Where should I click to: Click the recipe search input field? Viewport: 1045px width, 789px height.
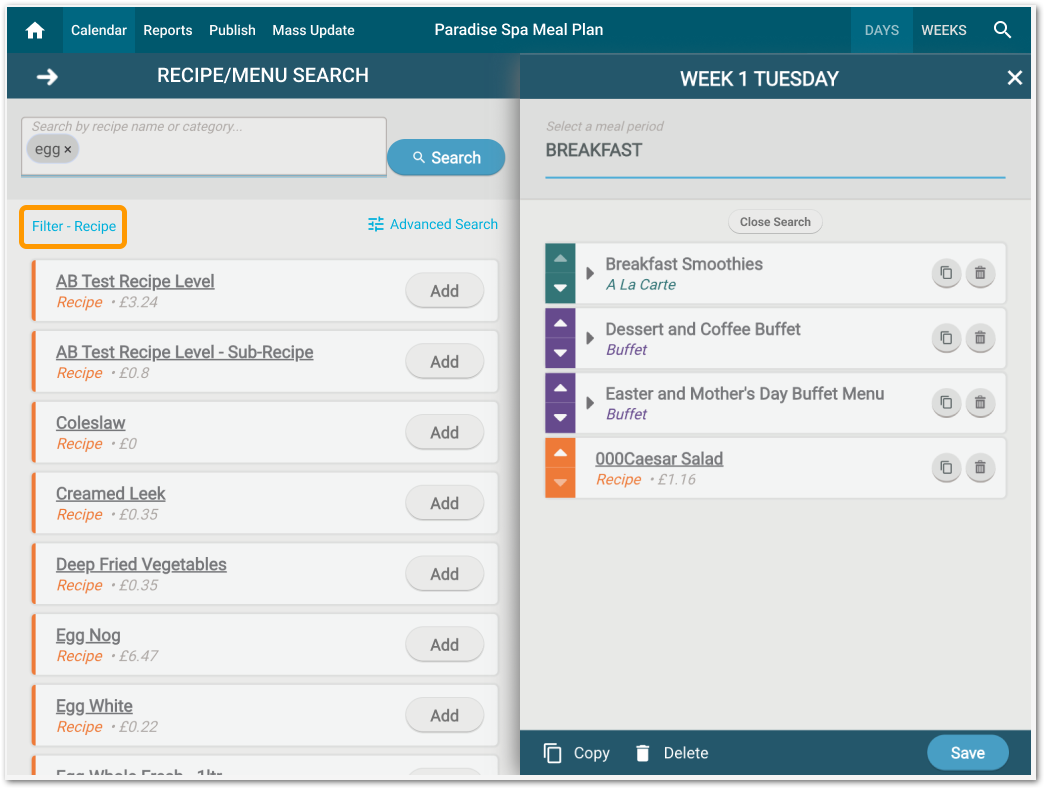coord(230,150)
